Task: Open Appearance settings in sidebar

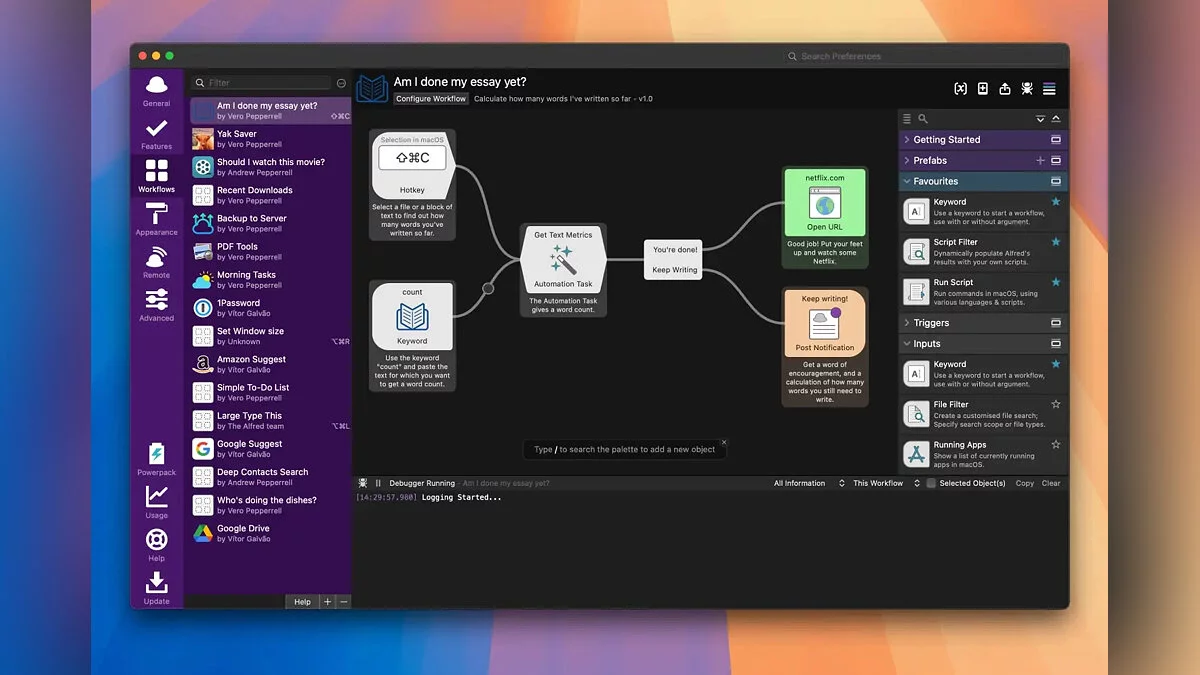Action: pyautogui.click(x=156, y=219)
